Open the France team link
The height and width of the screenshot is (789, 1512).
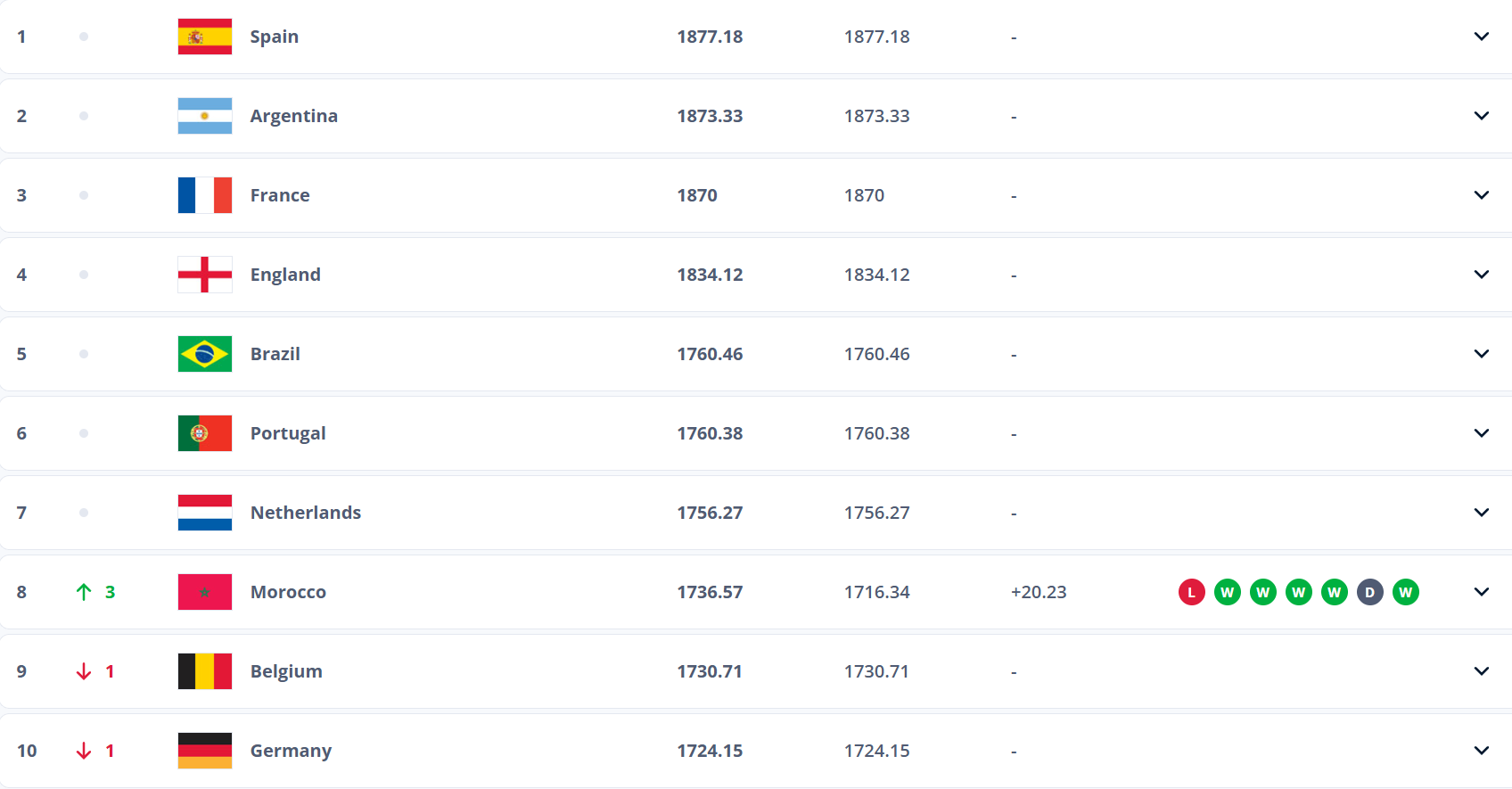(280, 195)
